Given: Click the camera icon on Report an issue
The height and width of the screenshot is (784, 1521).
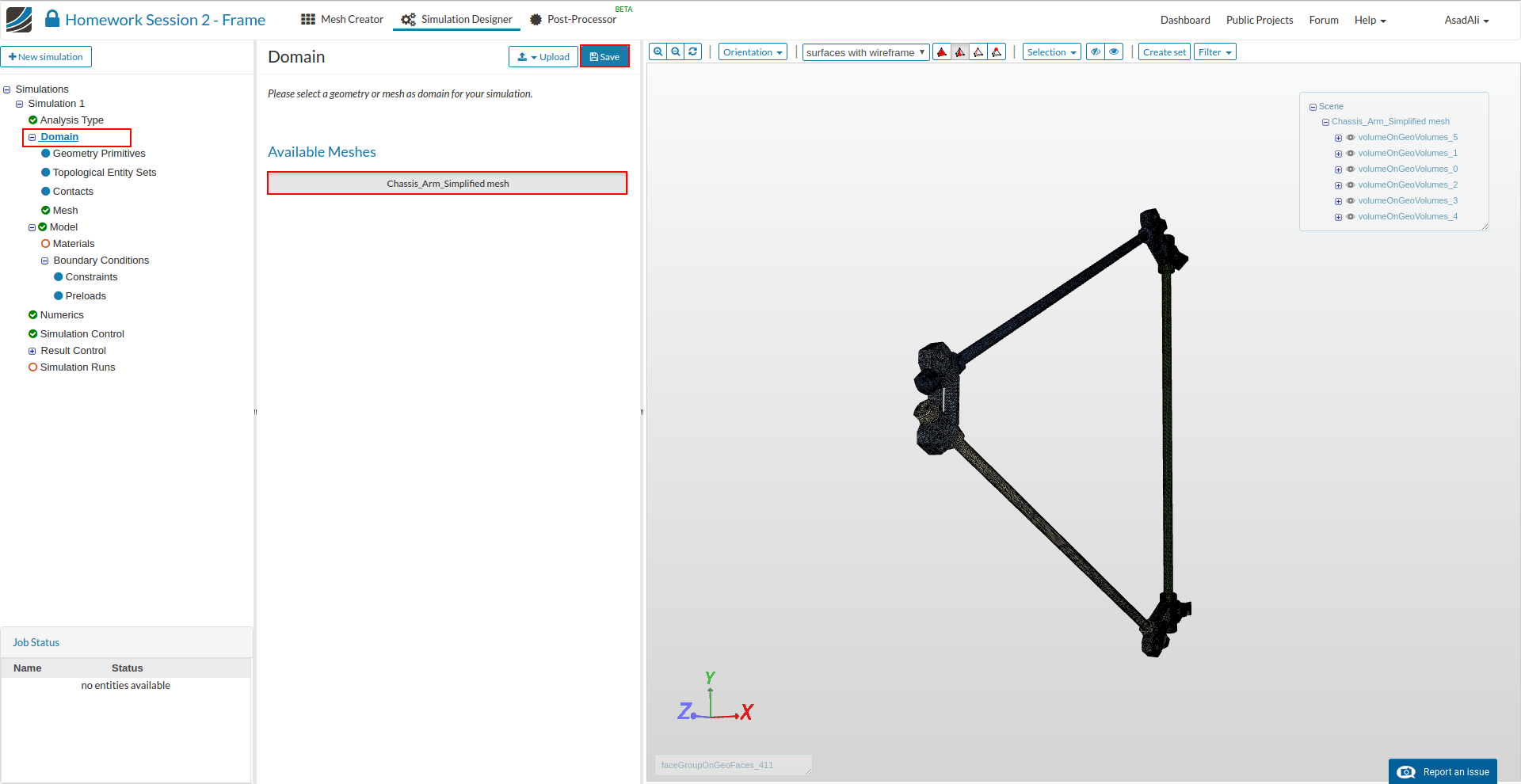Looking at the screenshot, I should tap(1406, 772).
